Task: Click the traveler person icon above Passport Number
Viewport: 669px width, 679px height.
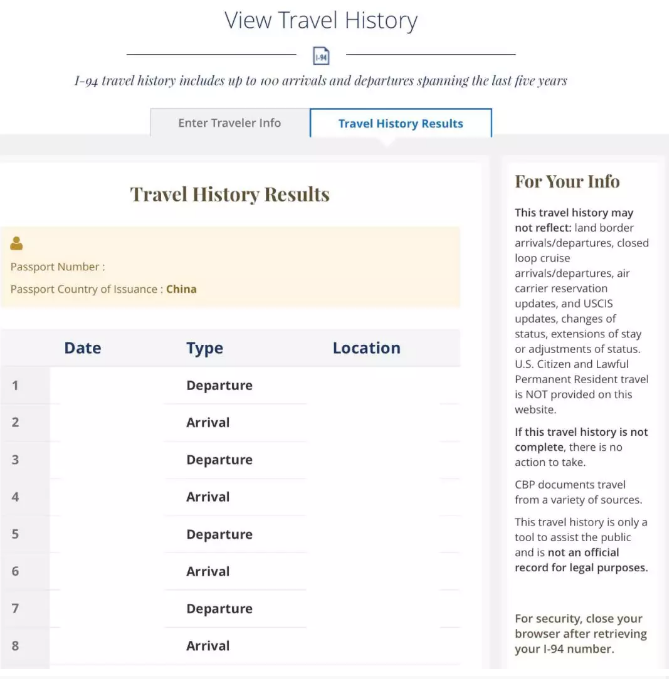Action: click(16, 243)
